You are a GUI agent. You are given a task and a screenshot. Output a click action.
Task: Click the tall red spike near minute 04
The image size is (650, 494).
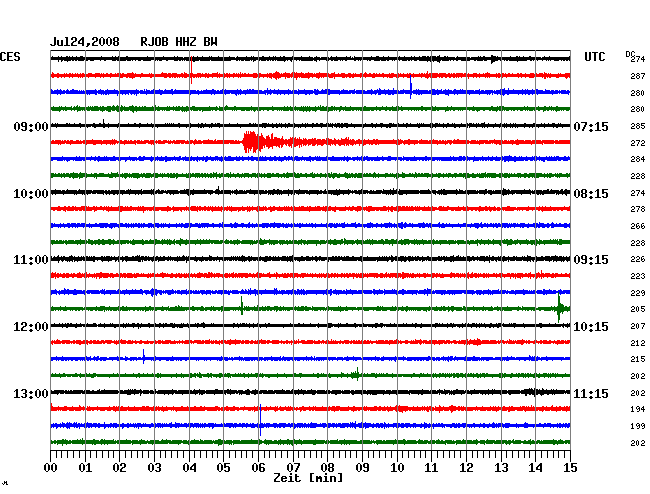191,70
